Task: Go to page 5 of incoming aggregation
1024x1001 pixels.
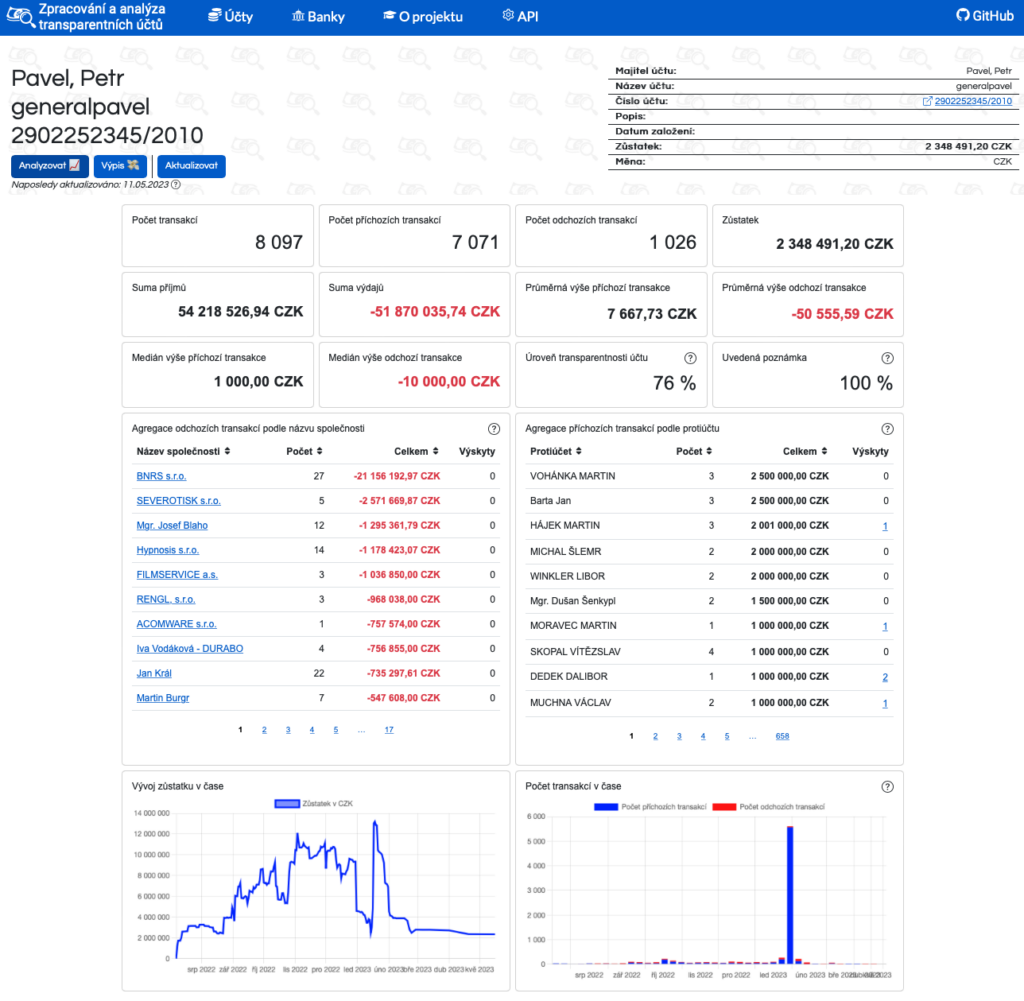Action: click(727, 737)
